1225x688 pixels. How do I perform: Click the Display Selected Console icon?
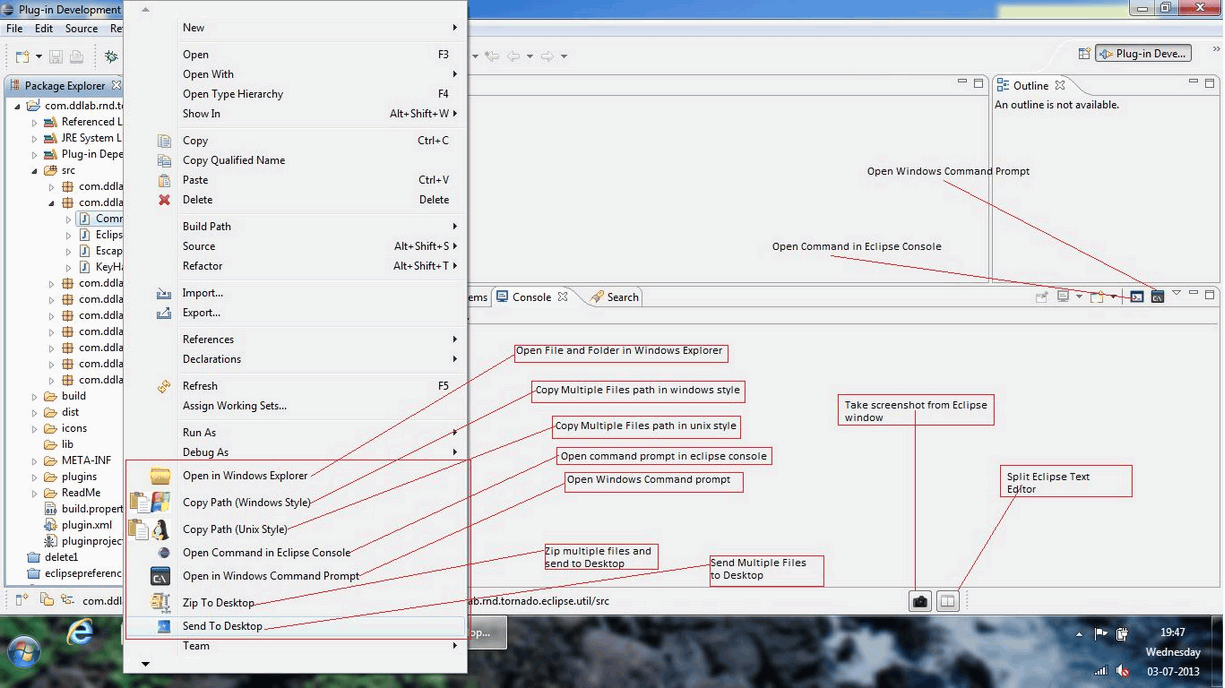click(x=1063, y=297)
